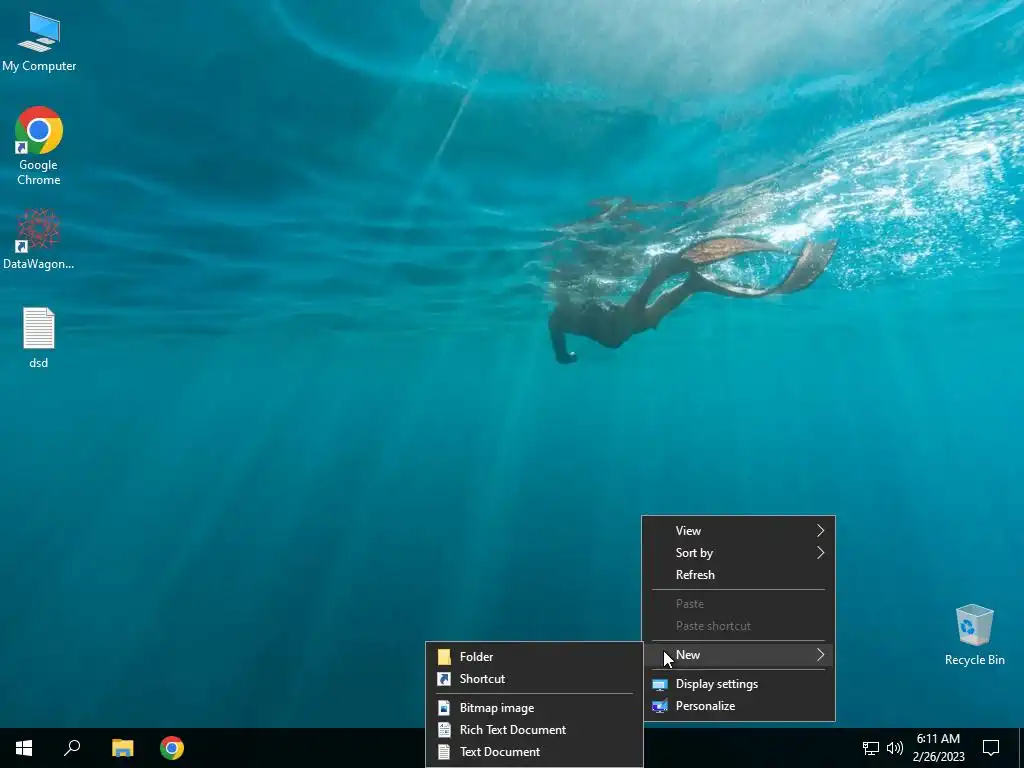Open the volume speaker tray icon

point(895,748)
